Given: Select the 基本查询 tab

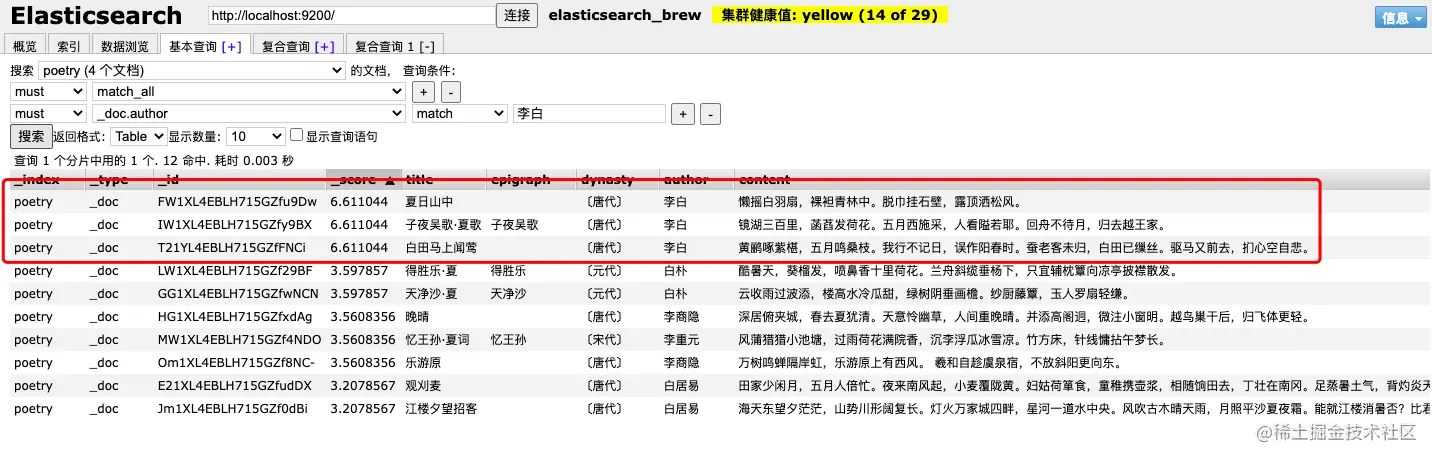Looking at the screenshot, I should pyautogui.click(x=205, y=46).
